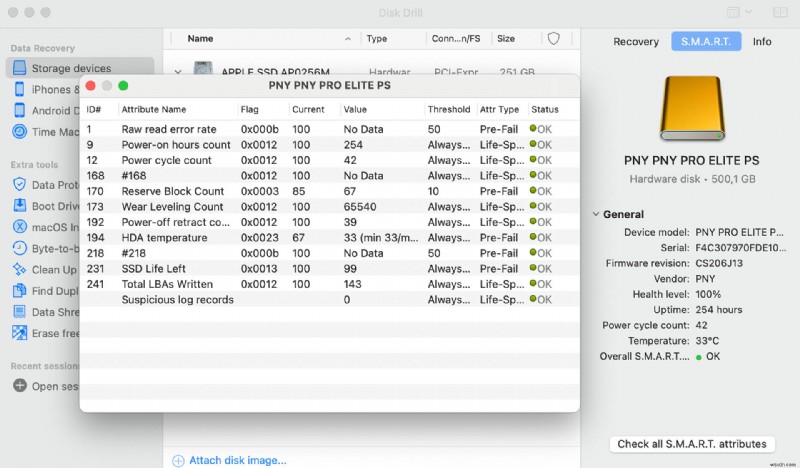This screenshot has width=800, height=468.
Task: Sort by Size column header
Action: [506, 38]
